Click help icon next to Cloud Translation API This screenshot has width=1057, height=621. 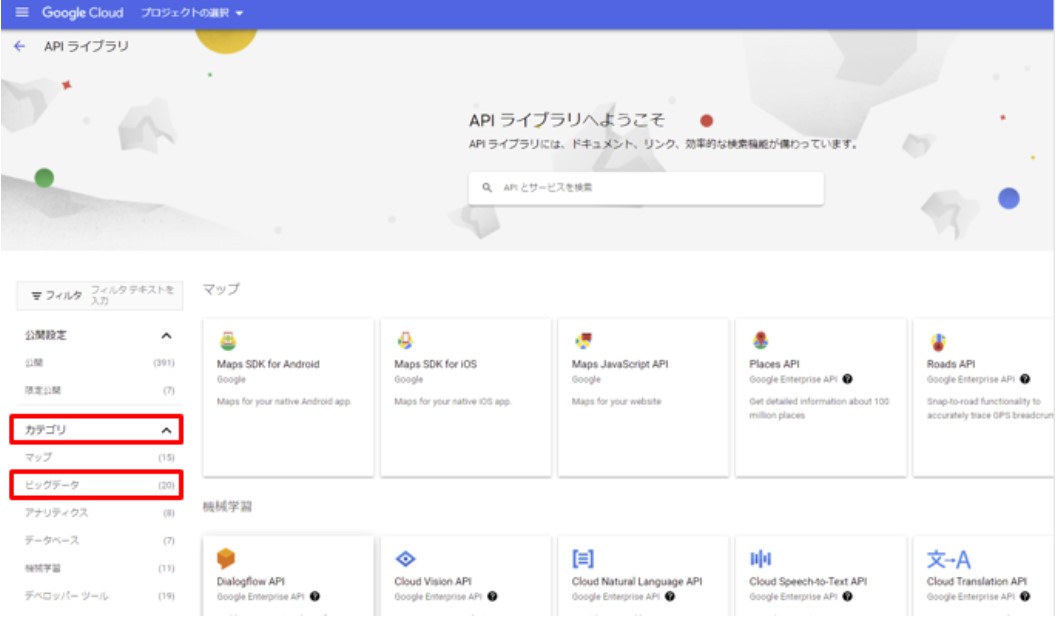pos(1025,596)
